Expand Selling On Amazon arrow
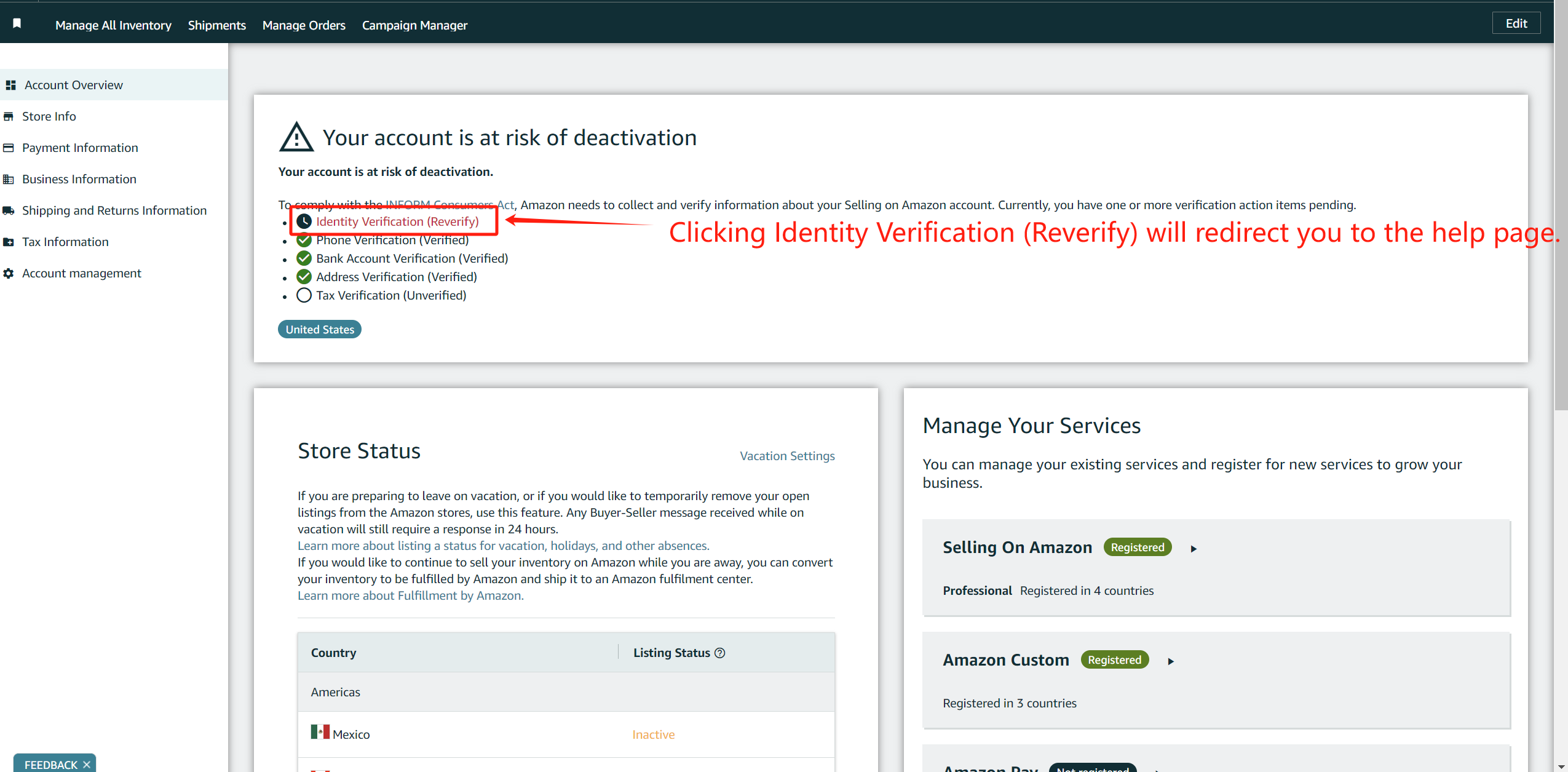The image size is (1568, 772). pos(1194,549)
